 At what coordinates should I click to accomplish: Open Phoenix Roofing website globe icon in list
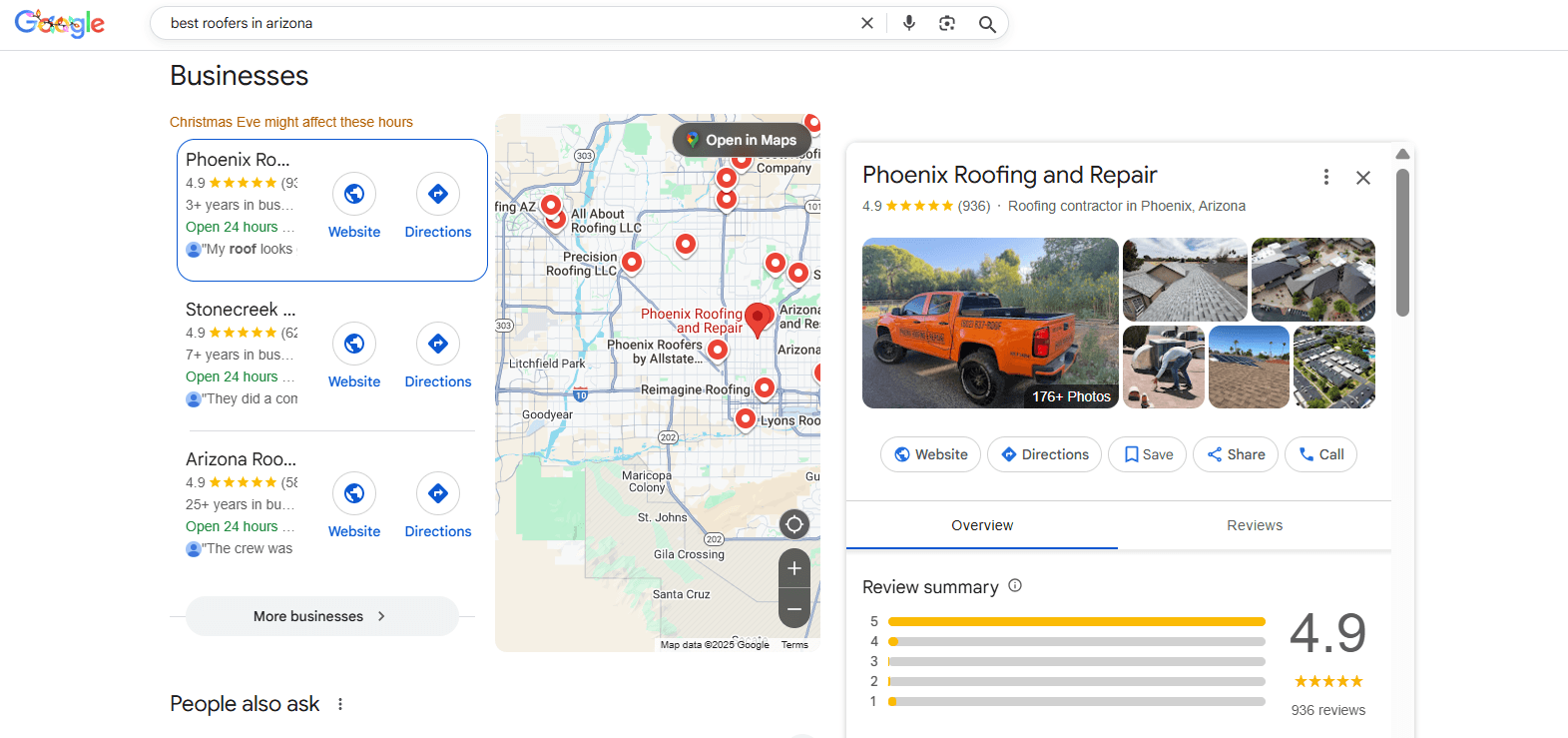coord(354,194)
